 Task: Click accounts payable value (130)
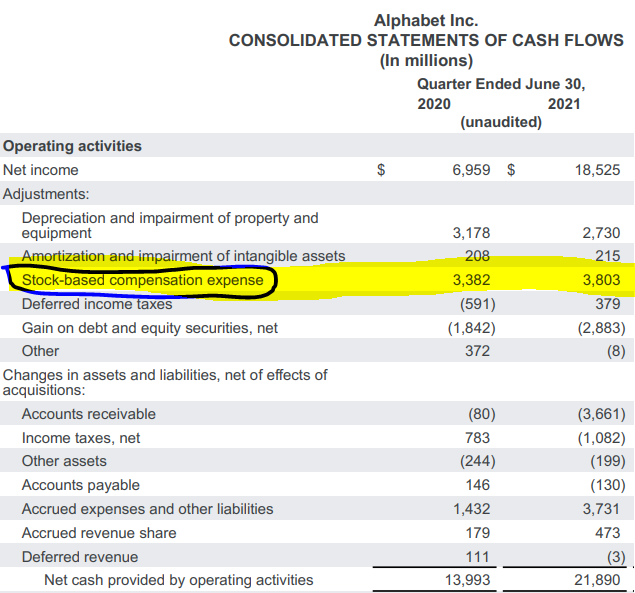(x=608, y=485)
